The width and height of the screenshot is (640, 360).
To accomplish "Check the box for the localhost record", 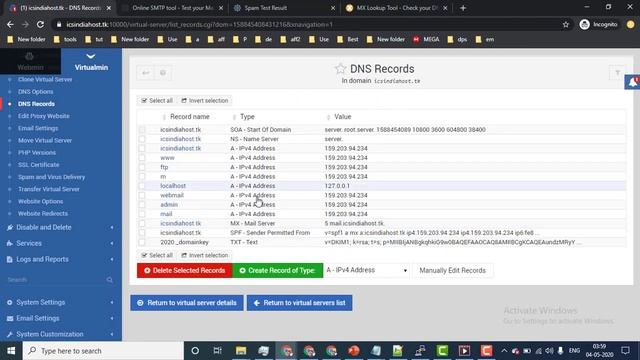I will (142, 186).
